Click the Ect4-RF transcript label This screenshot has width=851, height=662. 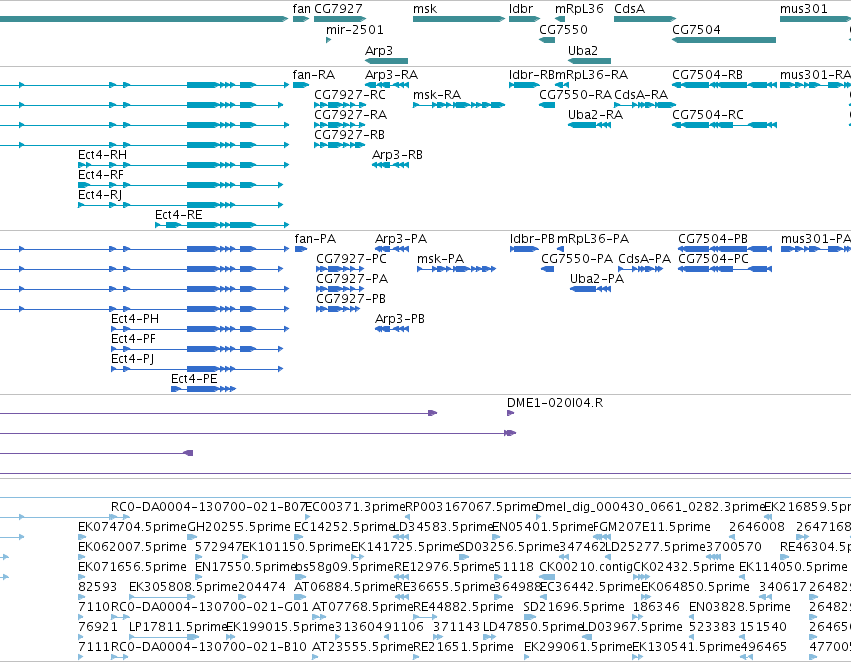101,175
